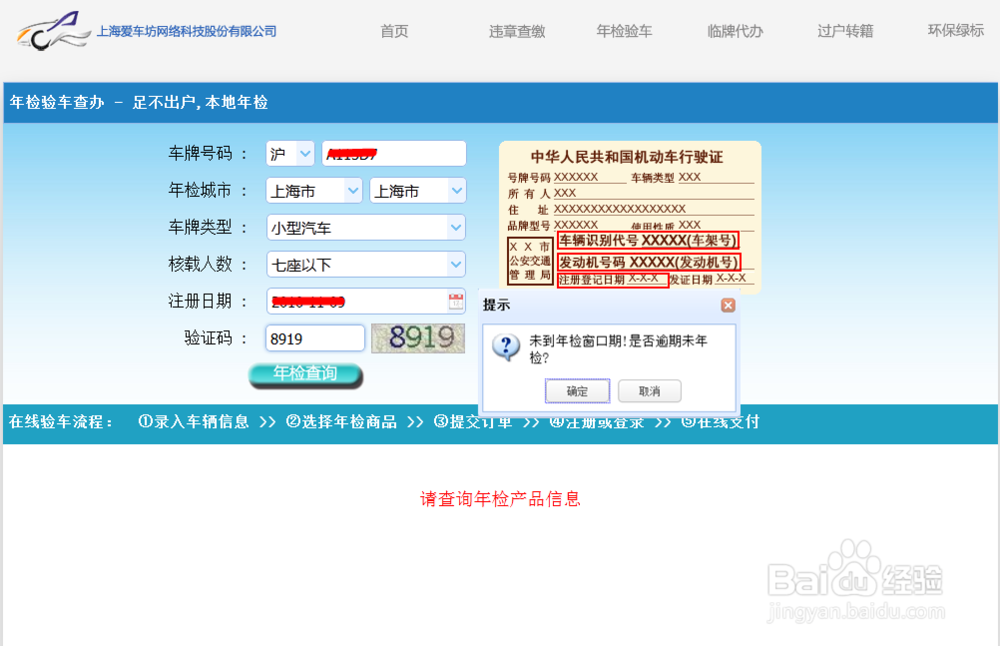
Task: Click the question mark icon in the dialog
Action: click(x=506, y=348)
